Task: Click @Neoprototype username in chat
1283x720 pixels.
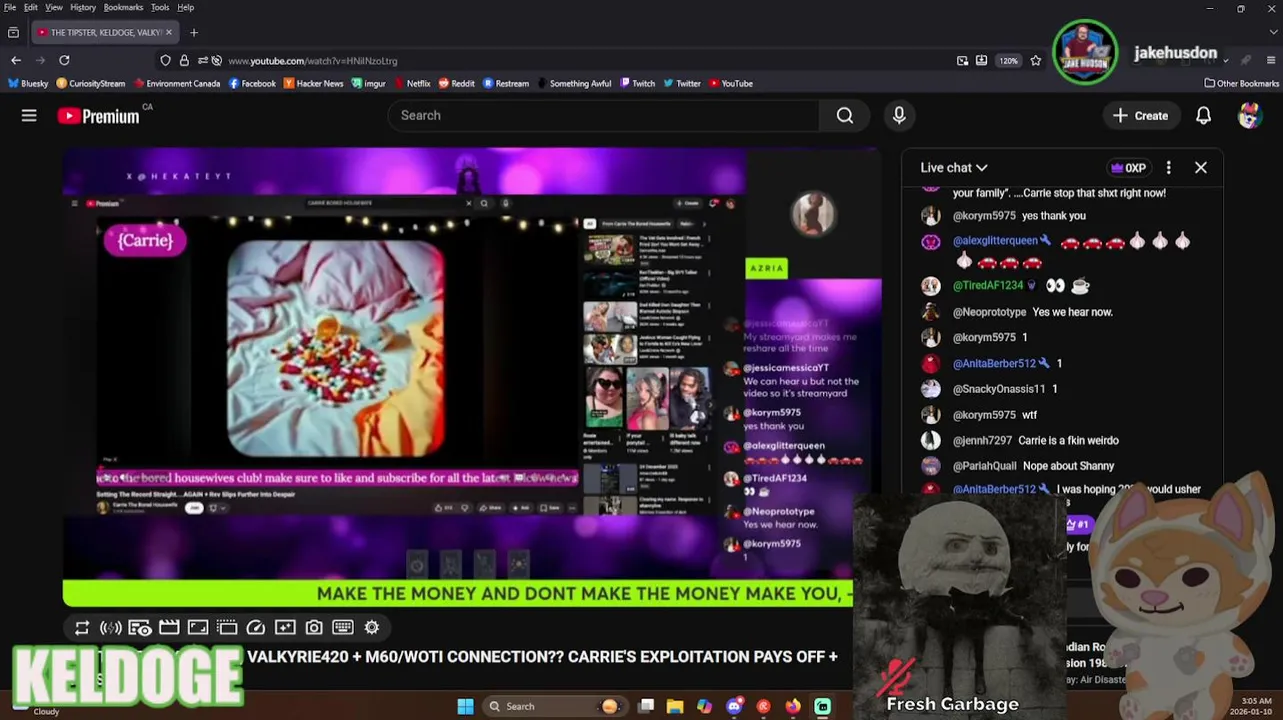Action: point(989,312)
